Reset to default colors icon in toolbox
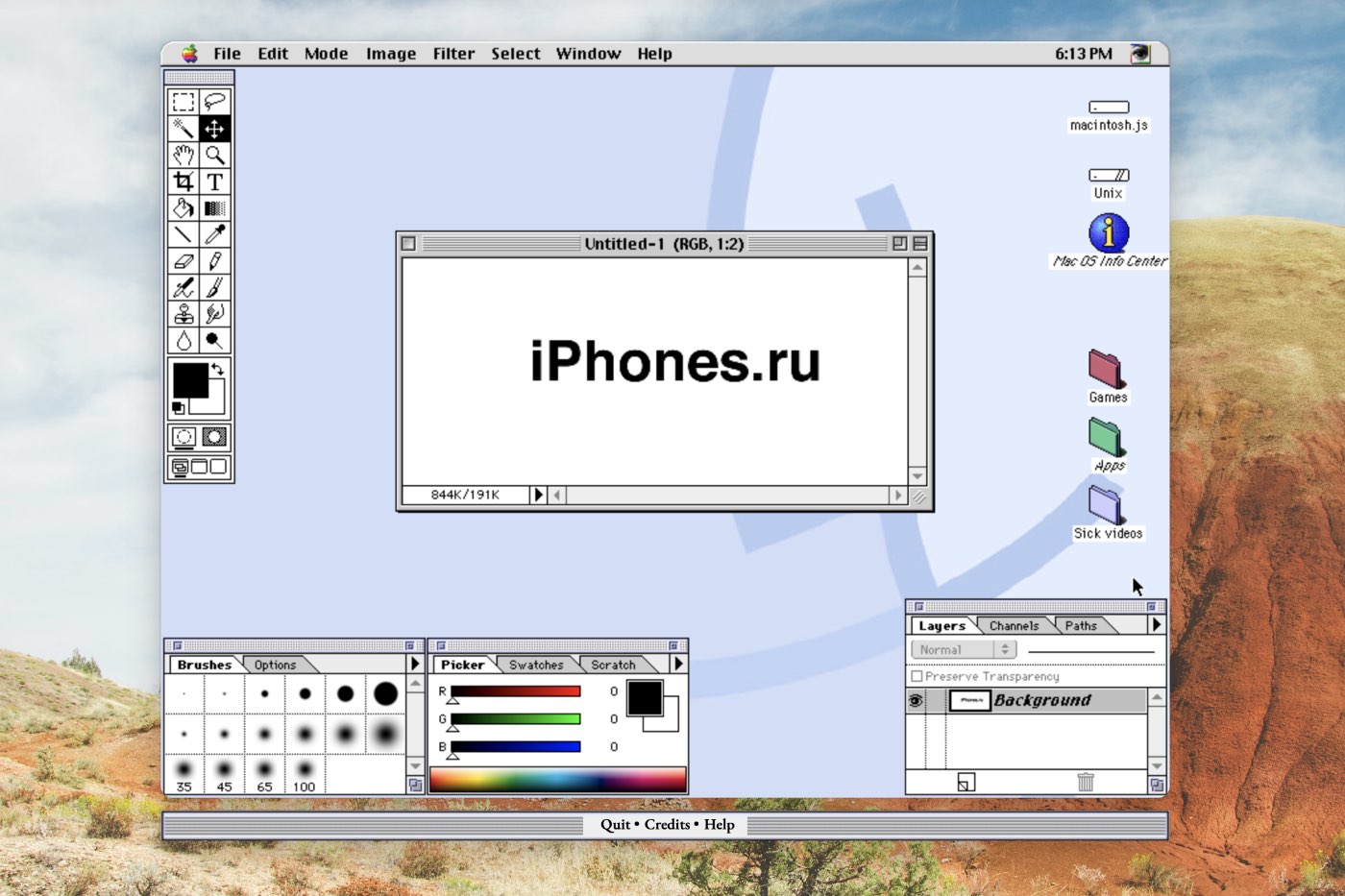Screen dimensions: 1345x896 pyautogui.click(x=178, y=408)
